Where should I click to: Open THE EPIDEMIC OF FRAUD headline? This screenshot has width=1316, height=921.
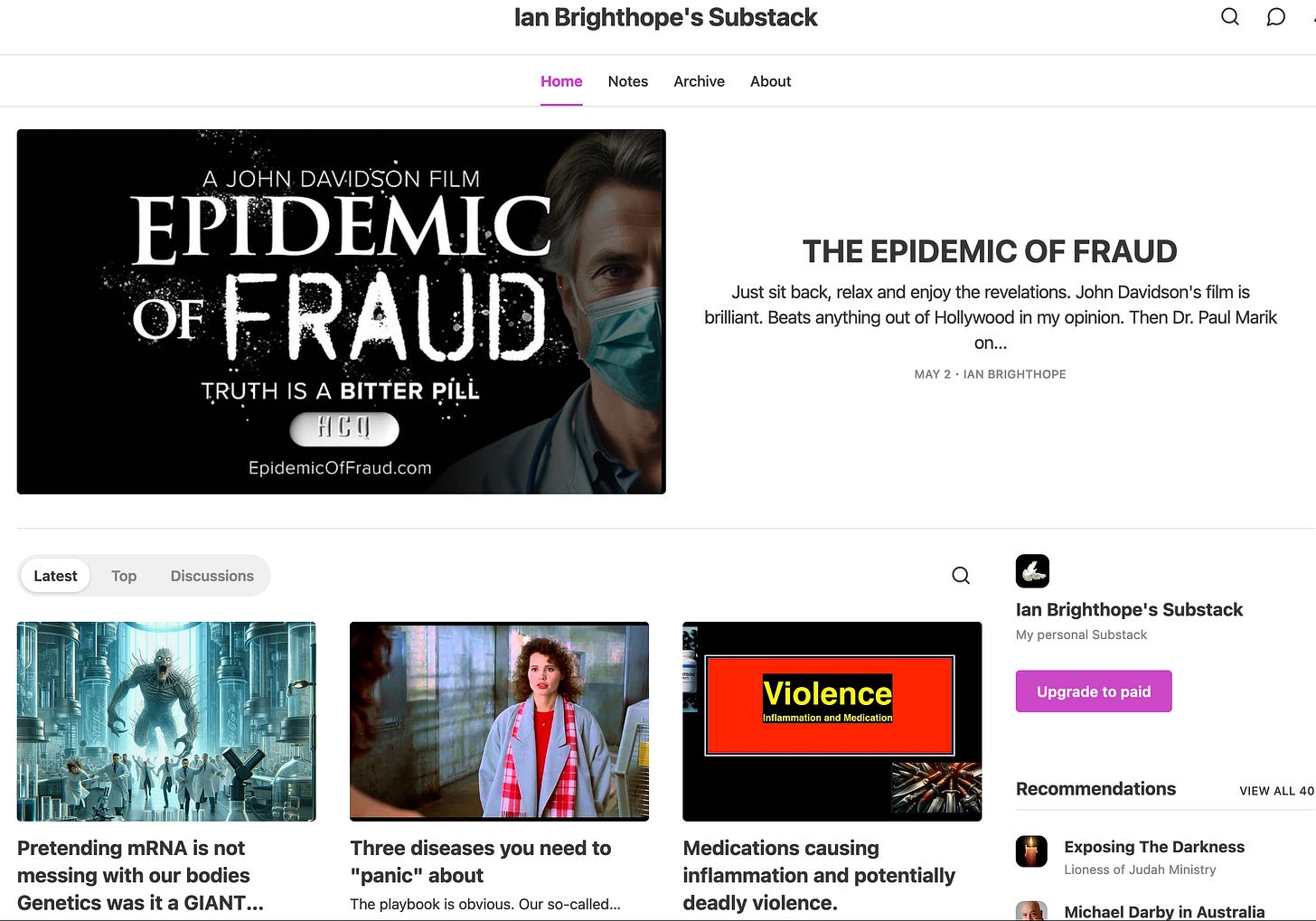point(990,251)
